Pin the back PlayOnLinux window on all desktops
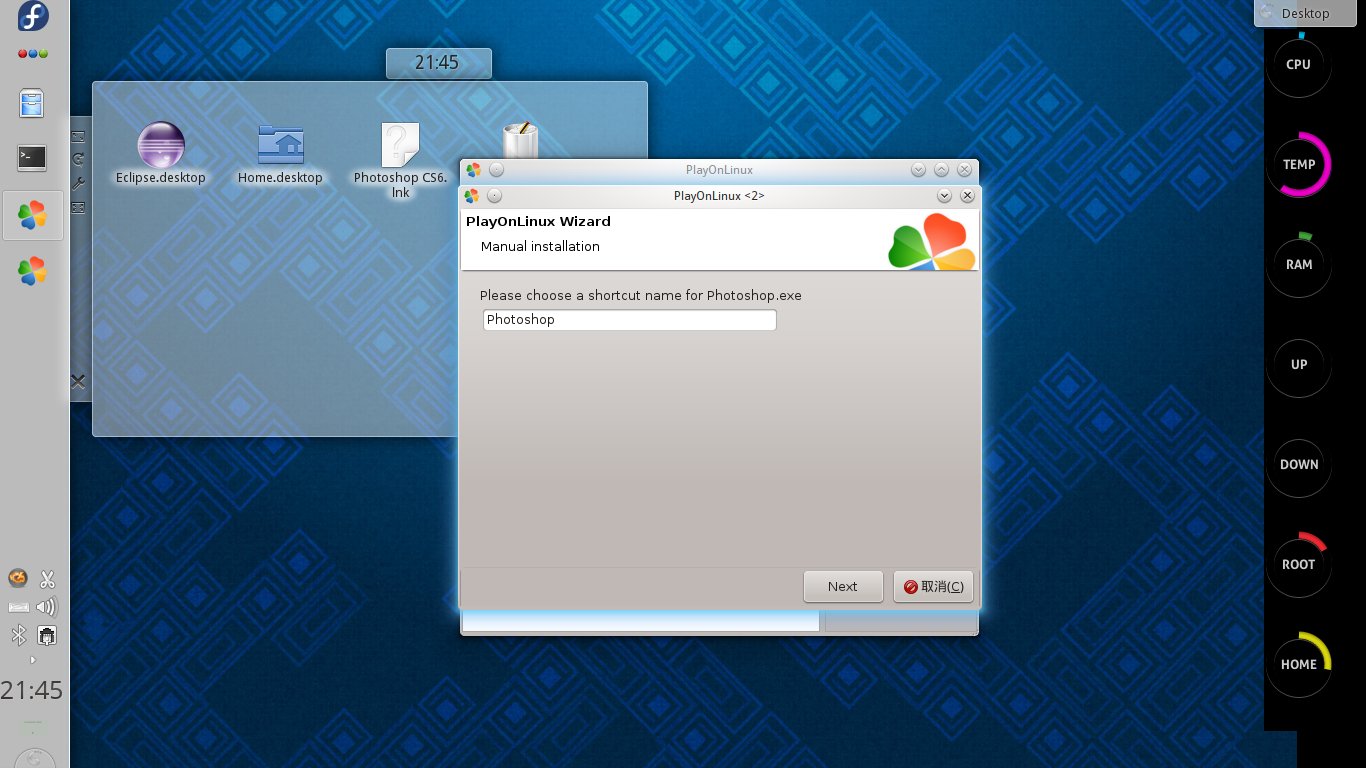Image resolution: width=1366 pixels, height=768 pixels. tap(497, 170)
